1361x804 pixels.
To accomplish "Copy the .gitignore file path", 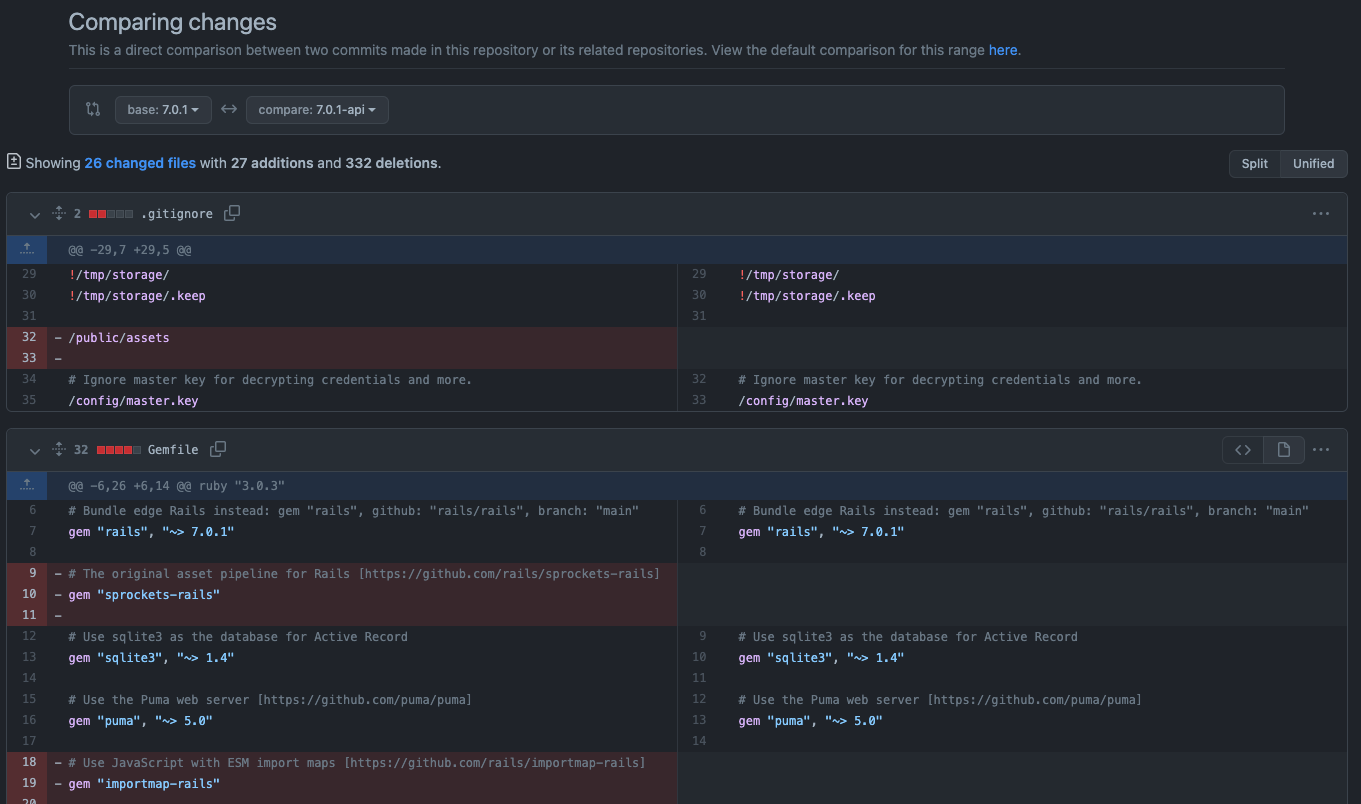I will point(232,214).
